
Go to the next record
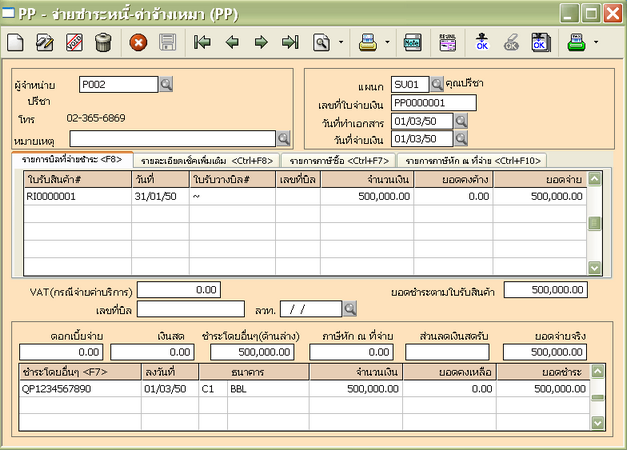[260, 43]
